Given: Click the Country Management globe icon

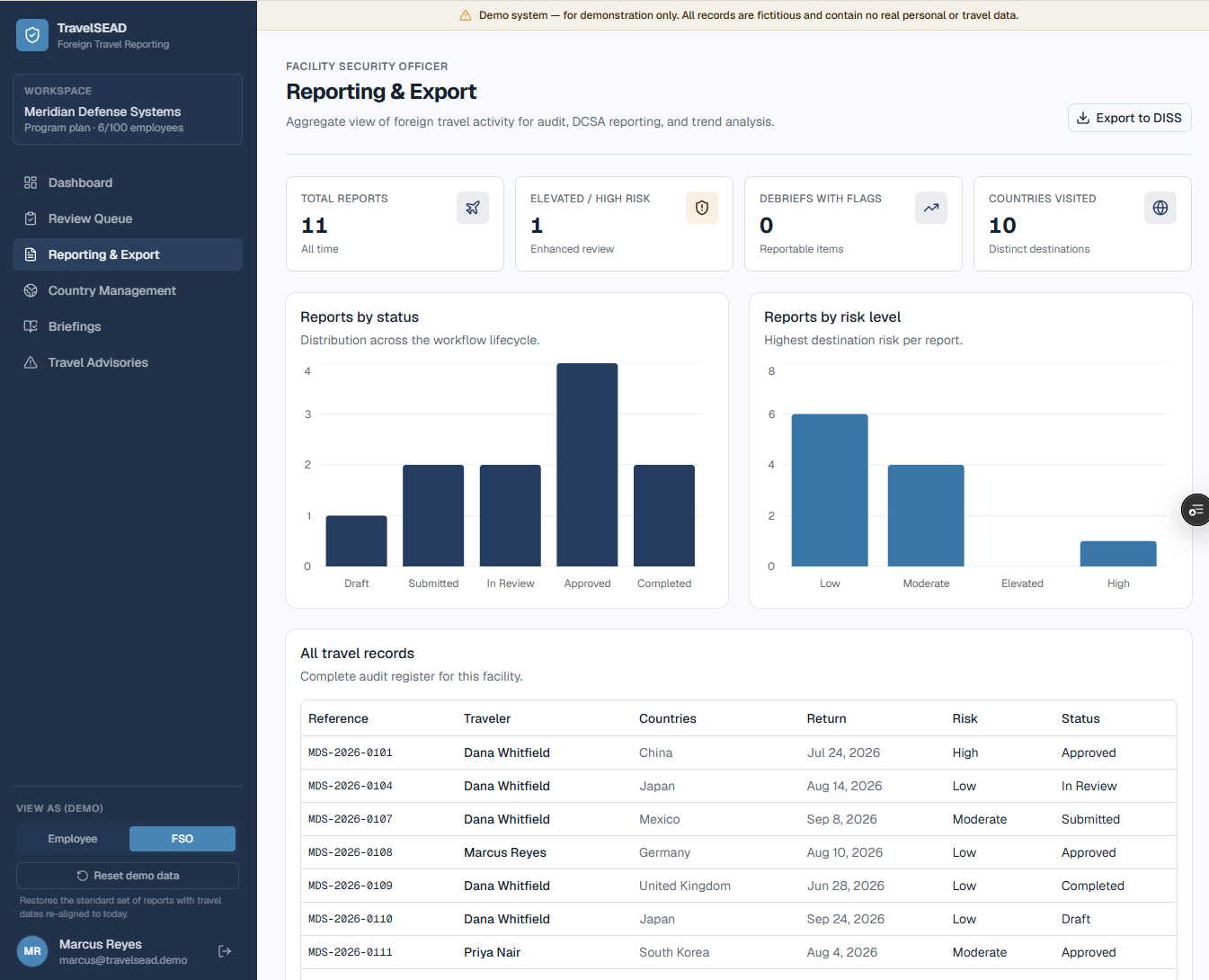Looking at the screenshot, I should click(31, 290).
